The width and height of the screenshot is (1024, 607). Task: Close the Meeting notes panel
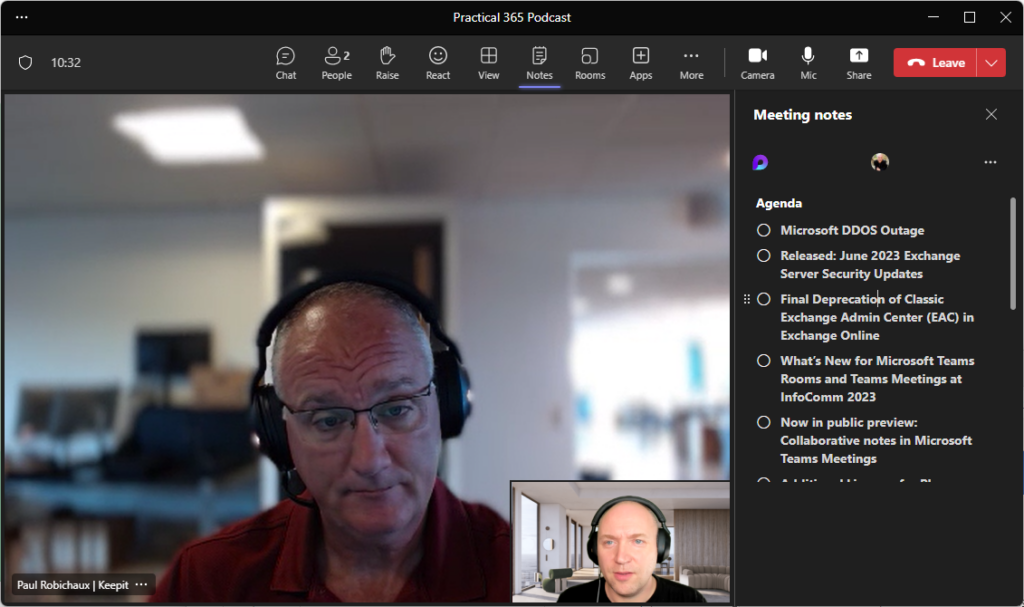pos(991,114)
